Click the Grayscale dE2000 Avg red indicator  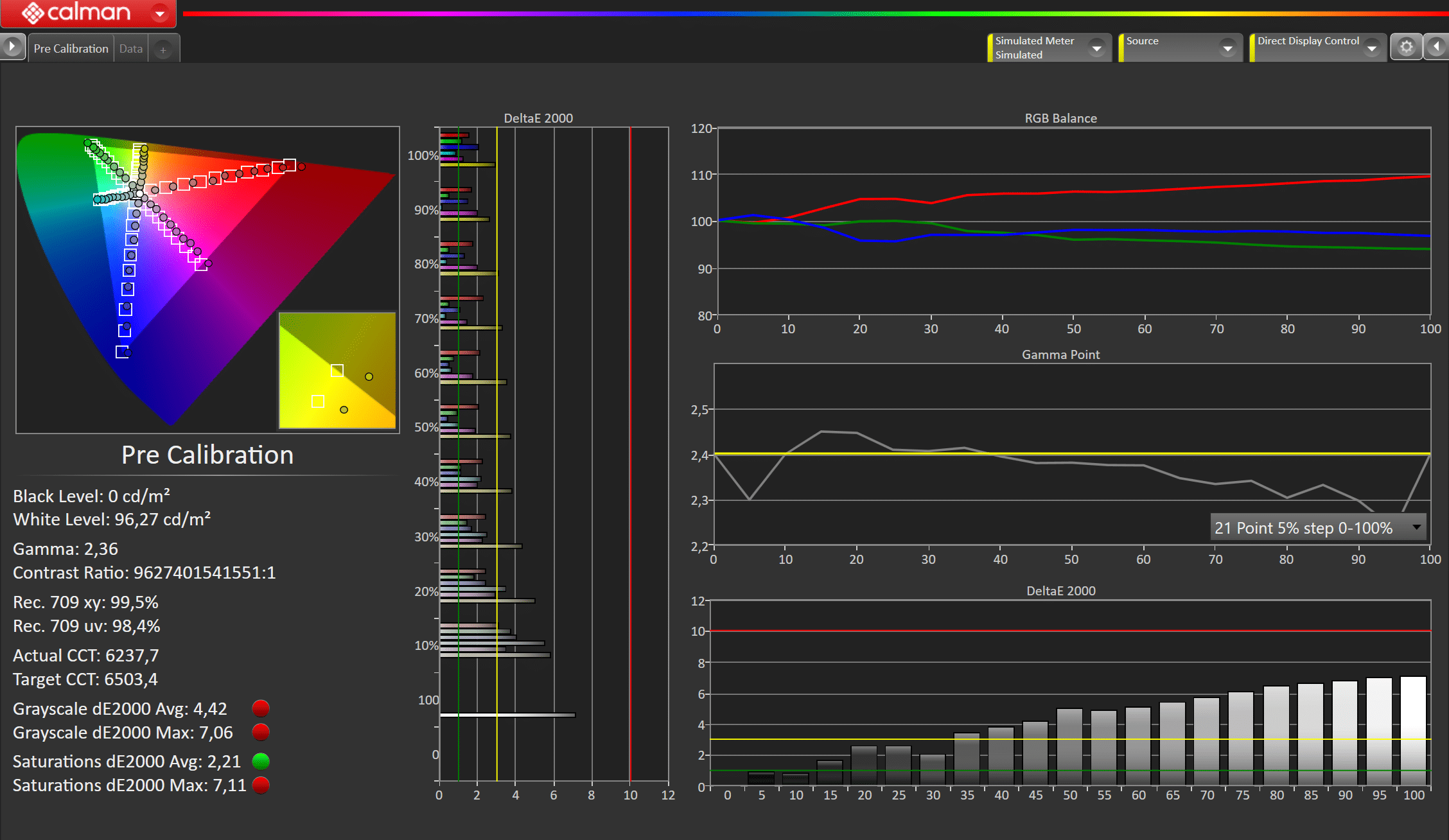tap(261, 708)
